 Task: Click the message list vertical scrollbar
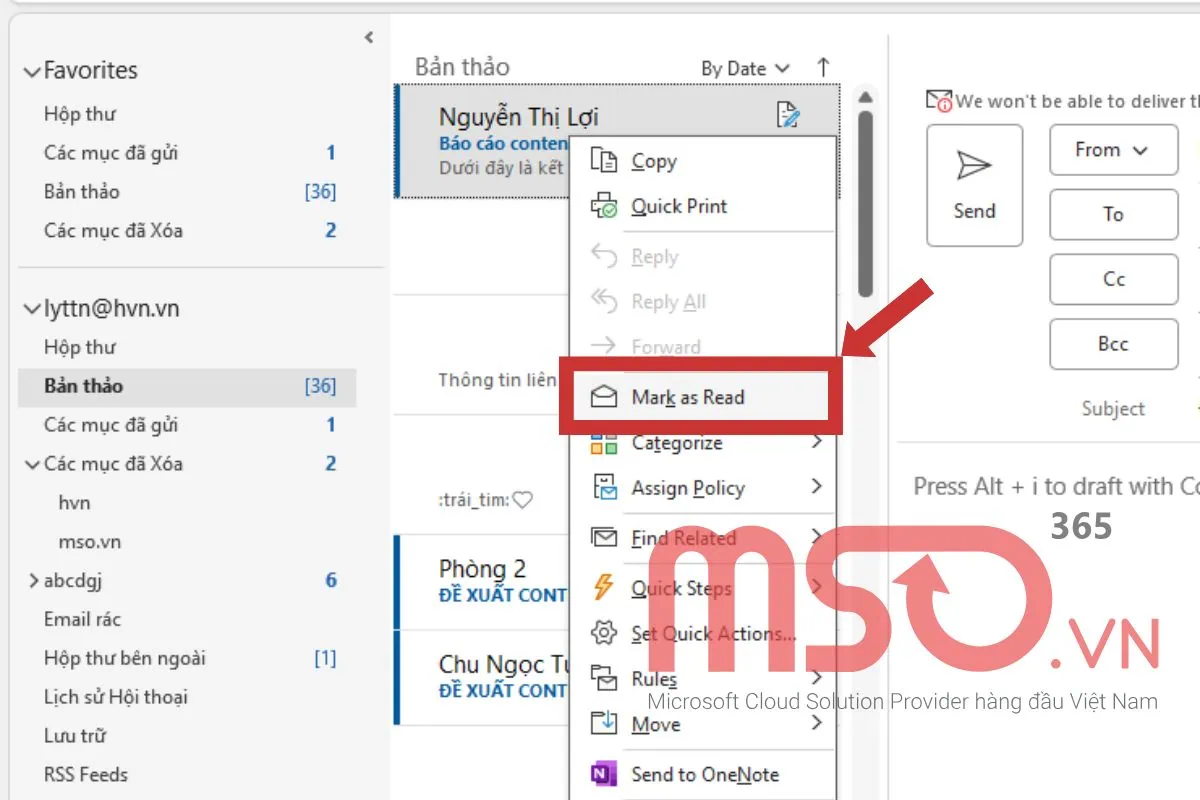pos(866,200)
